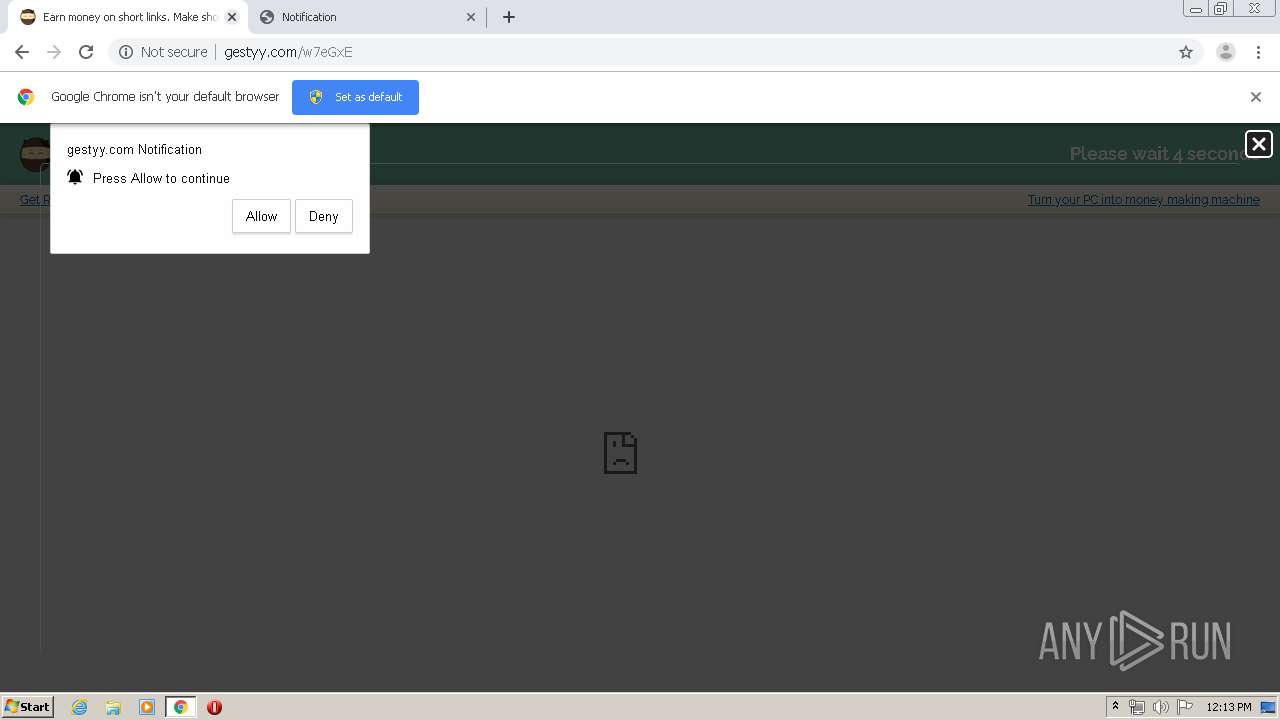
Task: Open the media player taskbar icon
Action: coord(147,707)
